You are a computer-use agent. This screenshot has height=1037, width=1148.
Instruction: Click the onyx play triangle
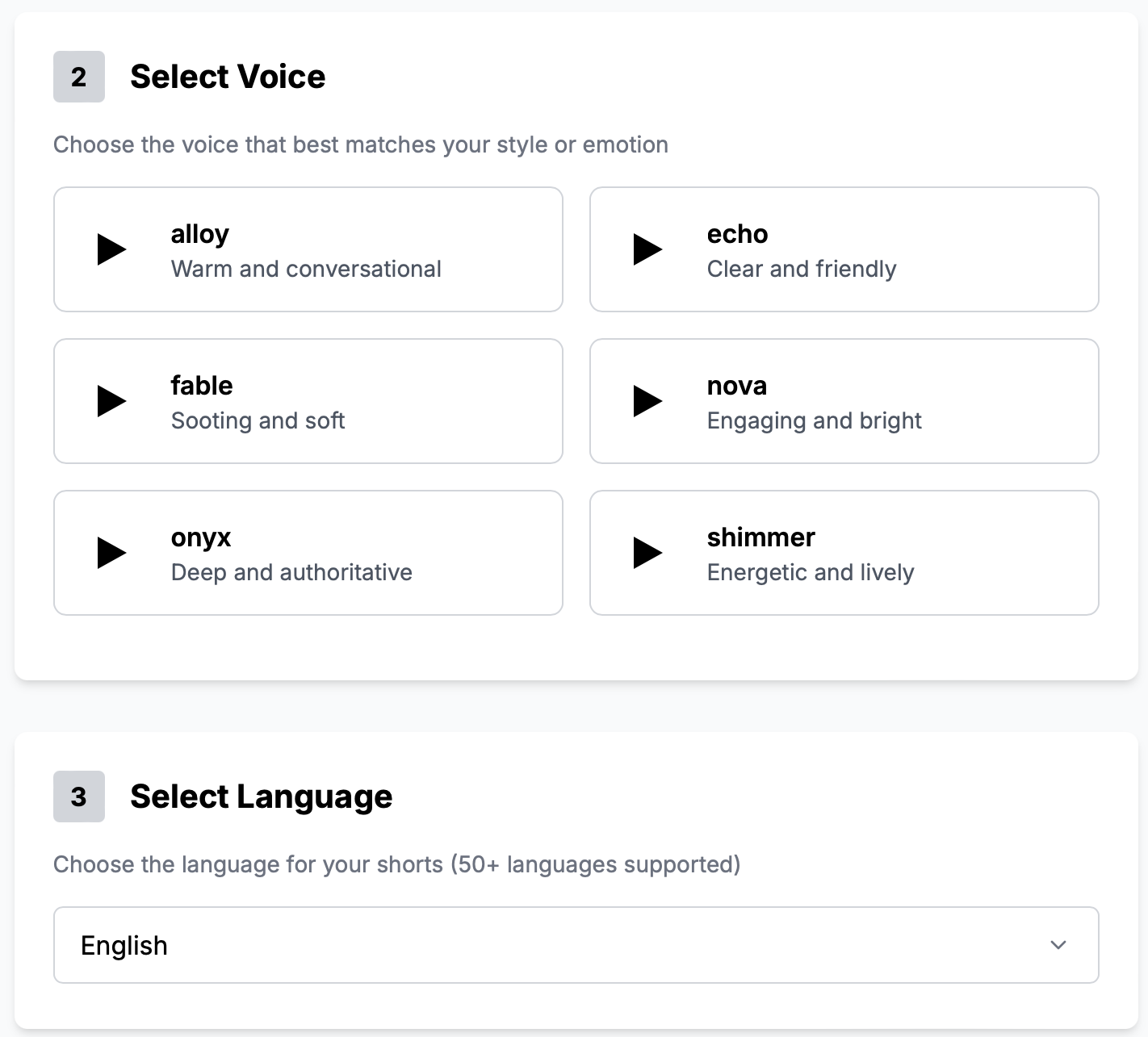coord(111,553)
